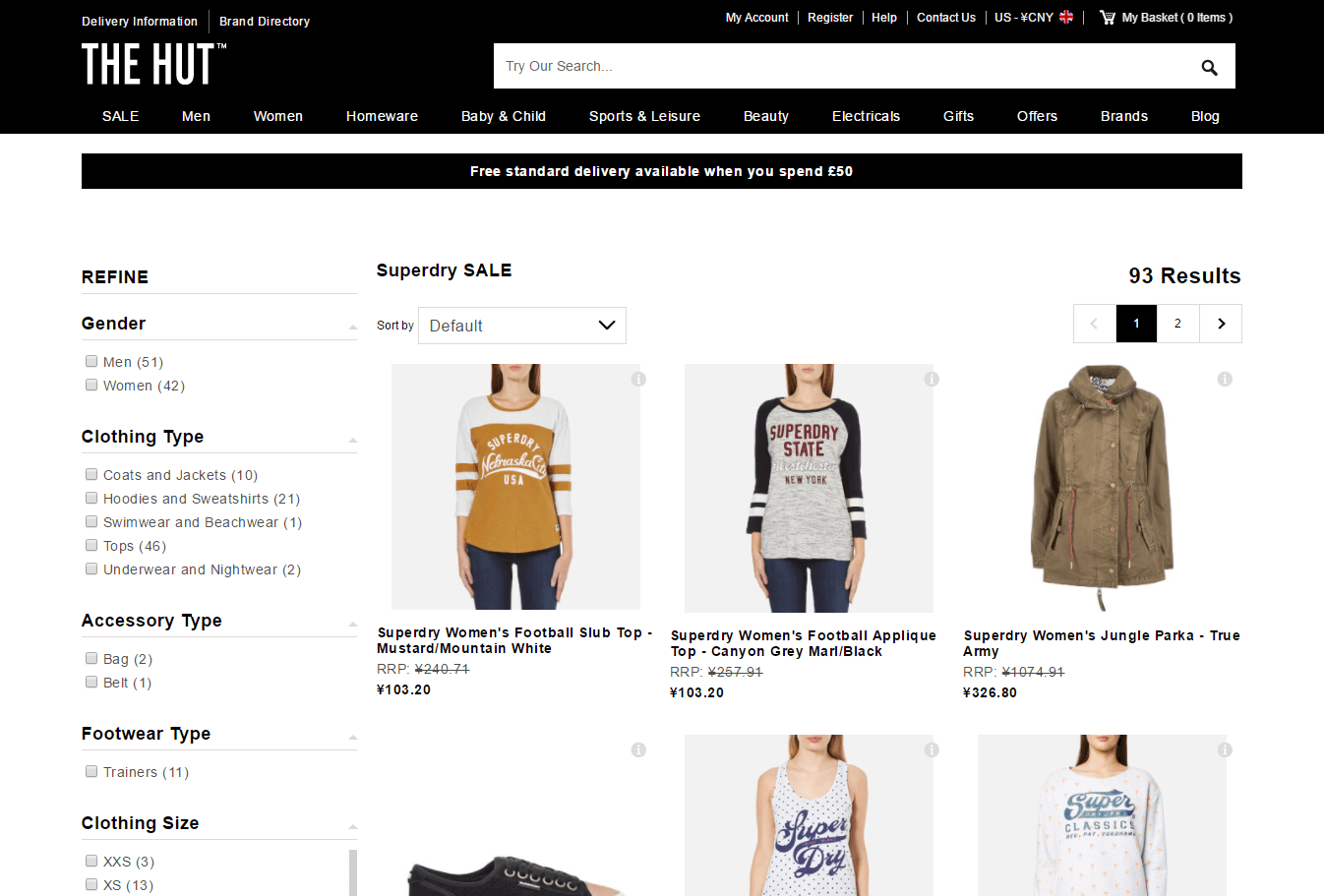Click the Clothing Size list scrollbar
Viewport: 1324px width, 896px height.
(x=353, y=872)
